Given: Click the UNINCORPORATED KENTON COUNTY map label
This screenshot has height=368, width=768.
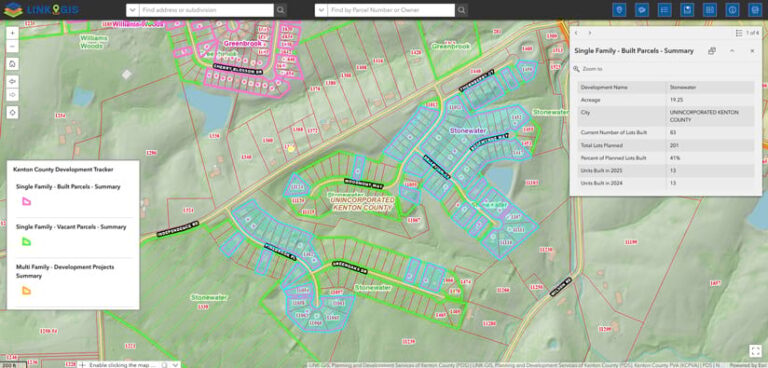Looking at the screenshot, I should [x=362, y=204].
